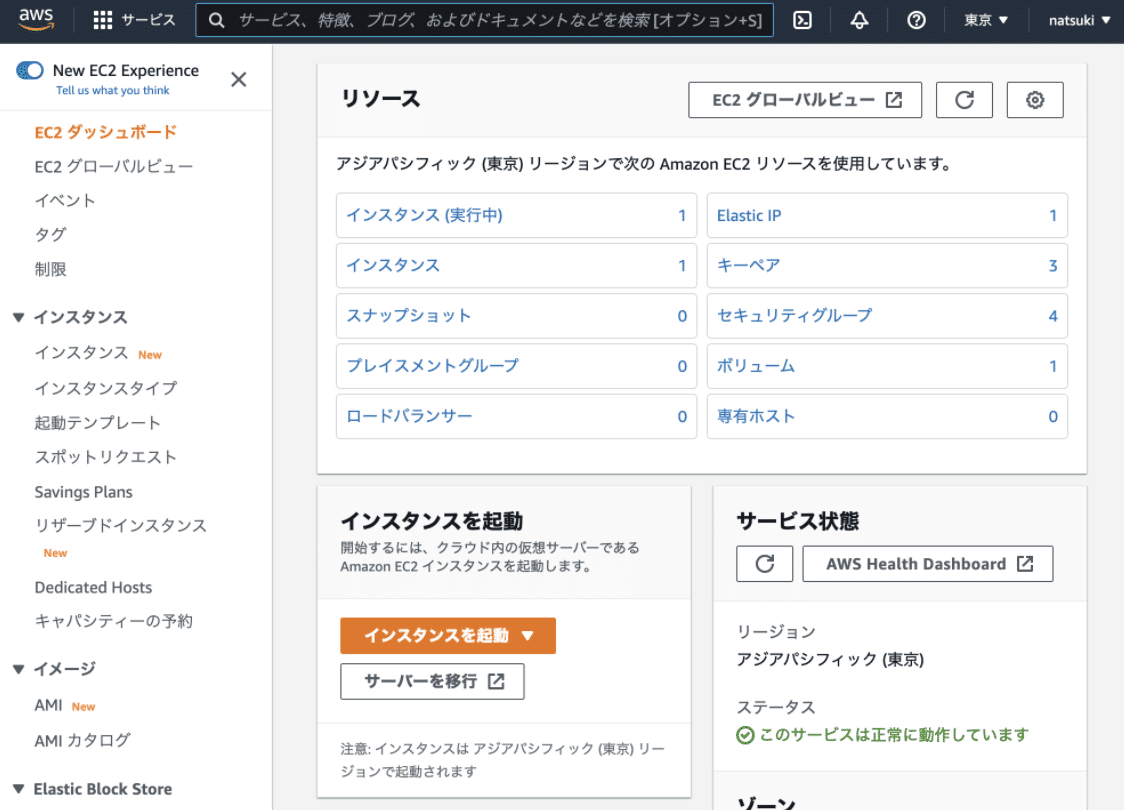Viewport: 1124px width, 810px height.
Task: Collapse the インスタンス sidebar section
Action: (19, 317)
